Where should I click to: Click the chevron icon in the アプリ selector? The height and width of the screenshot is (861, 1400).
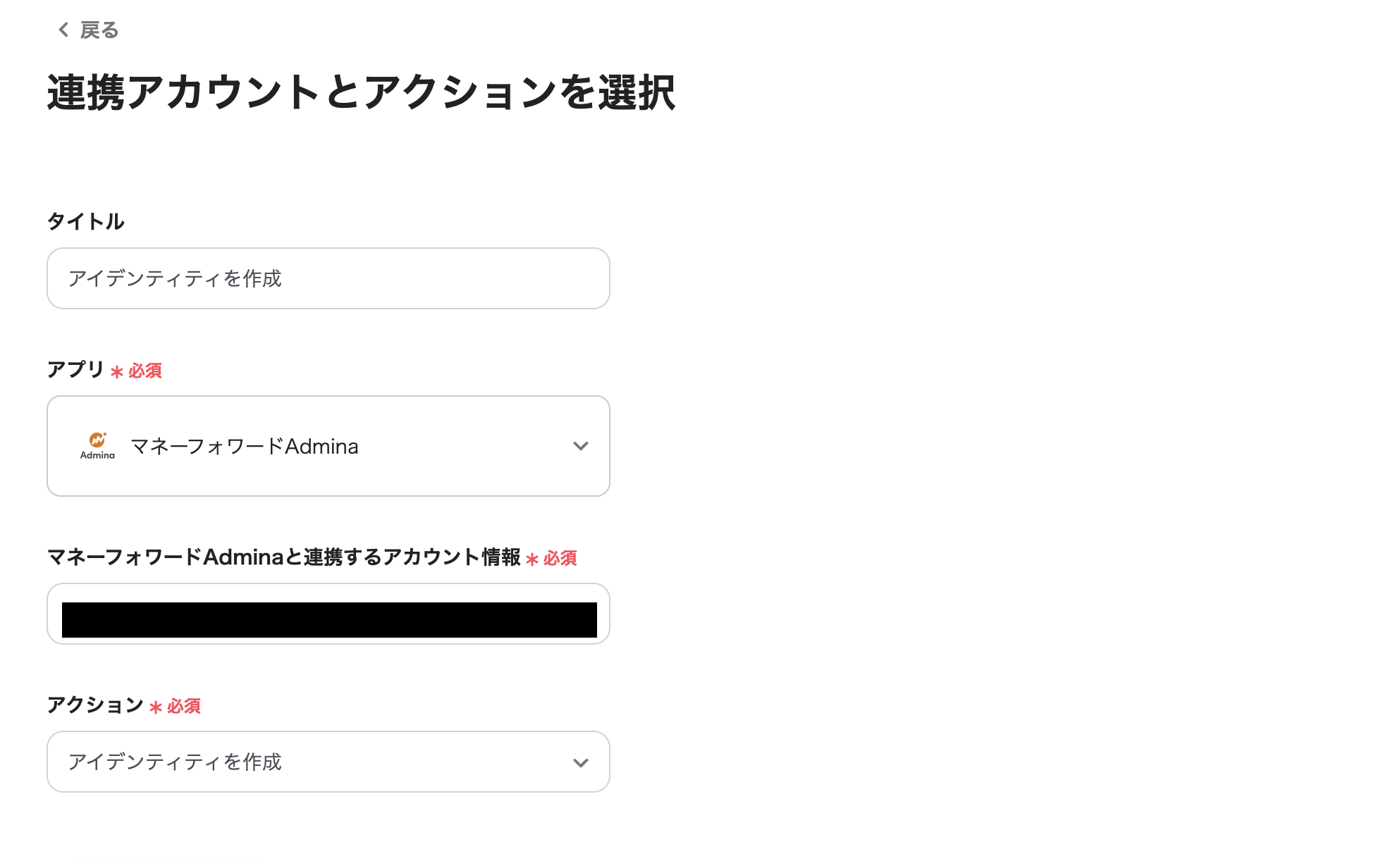(x=581, y=446)
